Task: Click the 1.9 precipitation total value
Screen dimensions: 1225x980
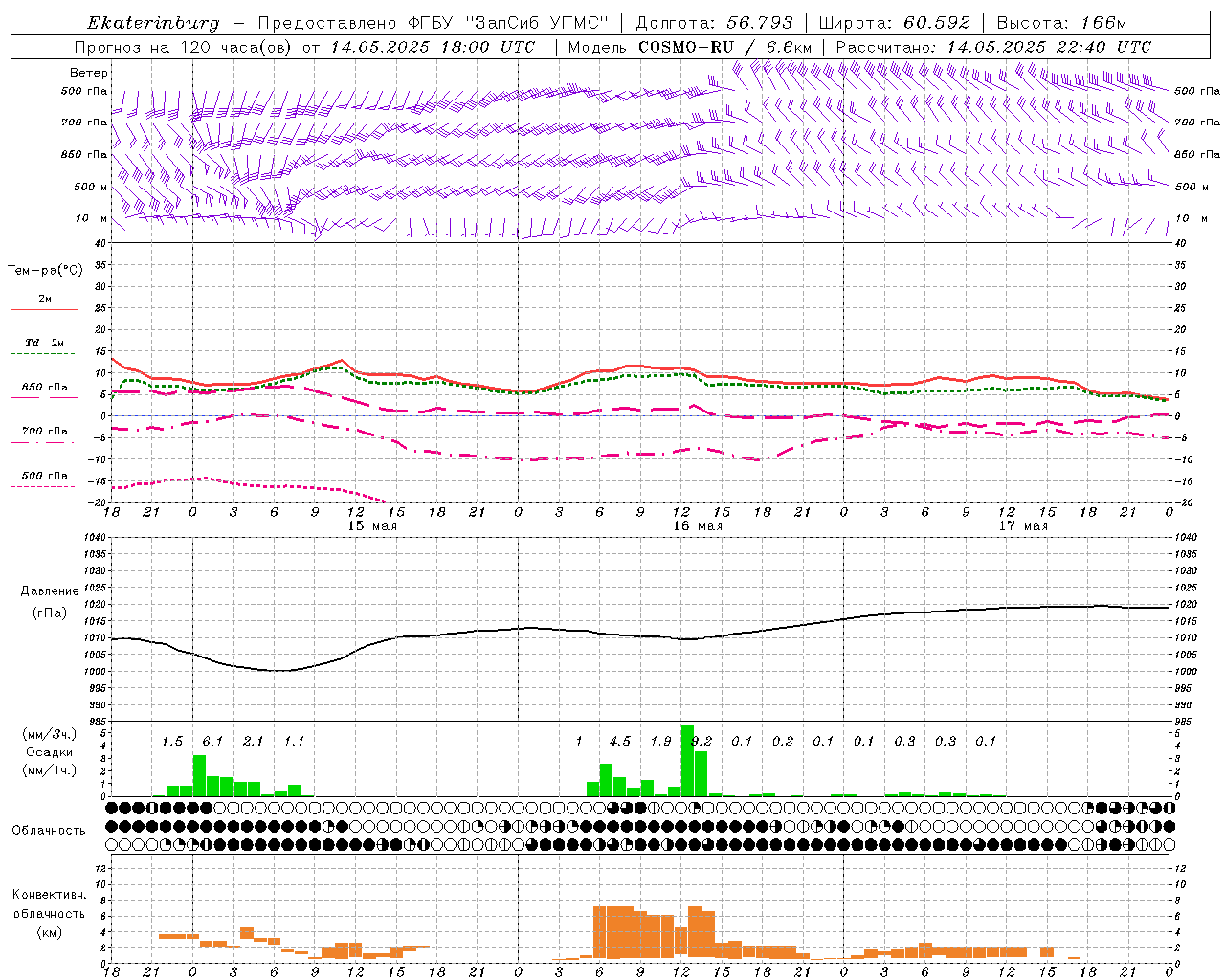Action: point(660,742)
